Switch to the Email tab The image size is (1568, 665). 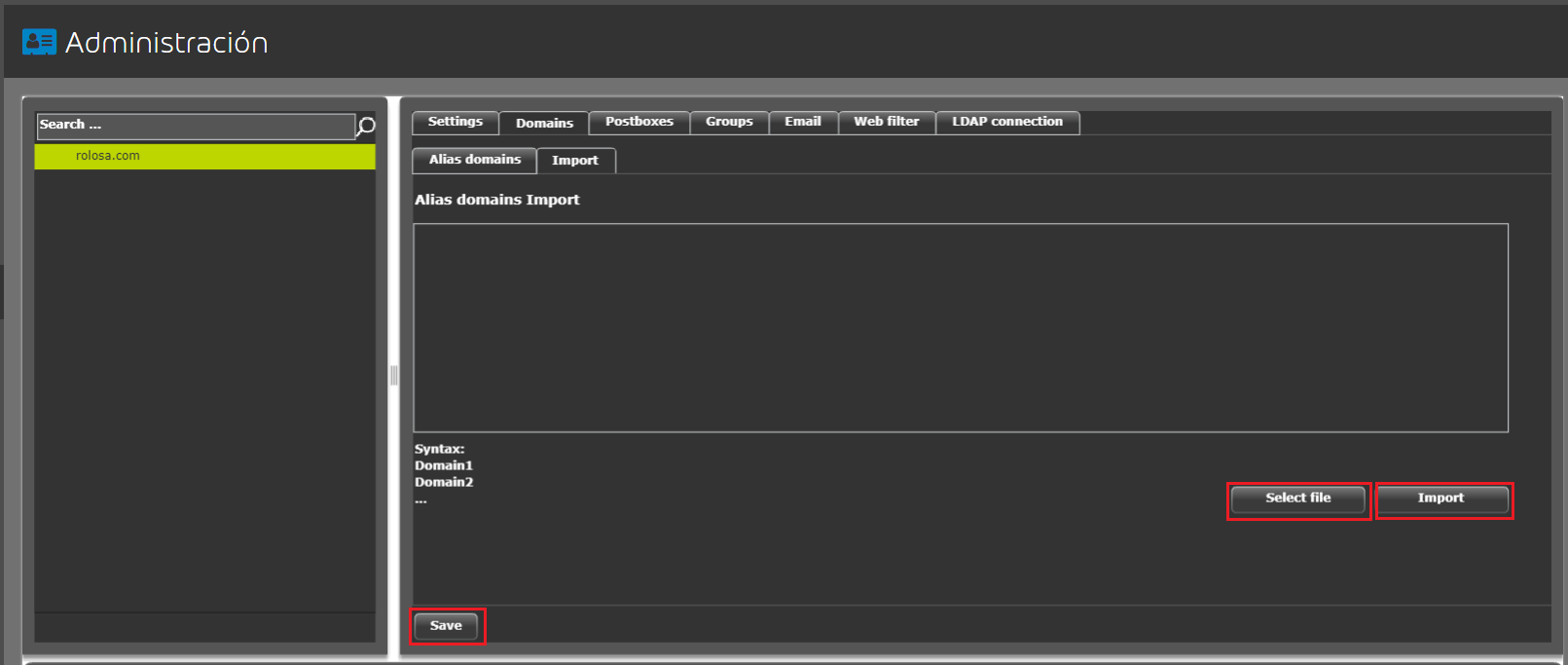tap(803, 122)
